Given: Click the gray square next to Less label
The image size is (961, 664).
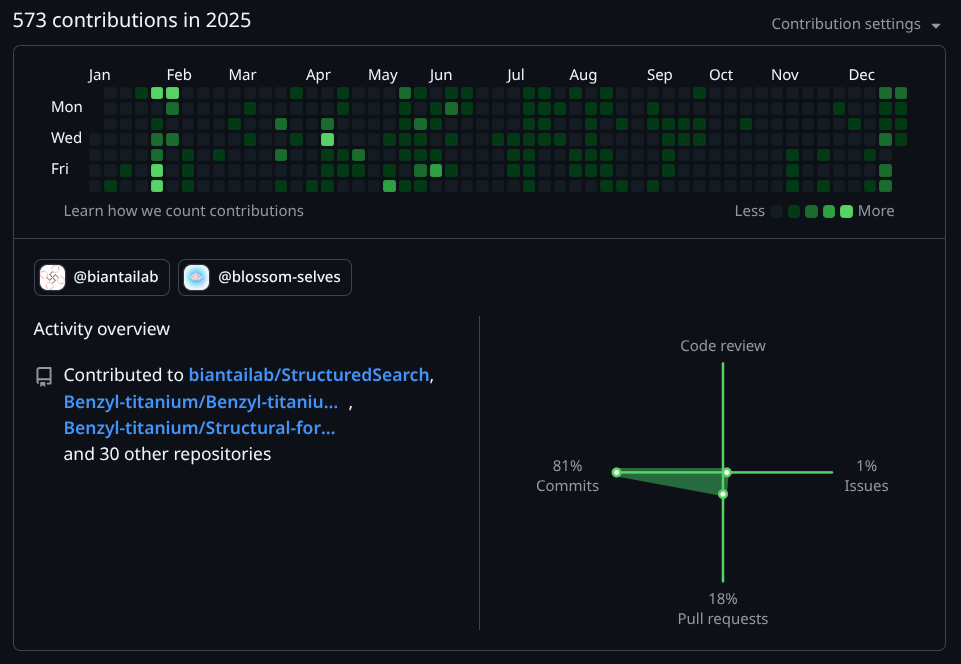Looking at the screenshot, I should [x=777, y=211].
